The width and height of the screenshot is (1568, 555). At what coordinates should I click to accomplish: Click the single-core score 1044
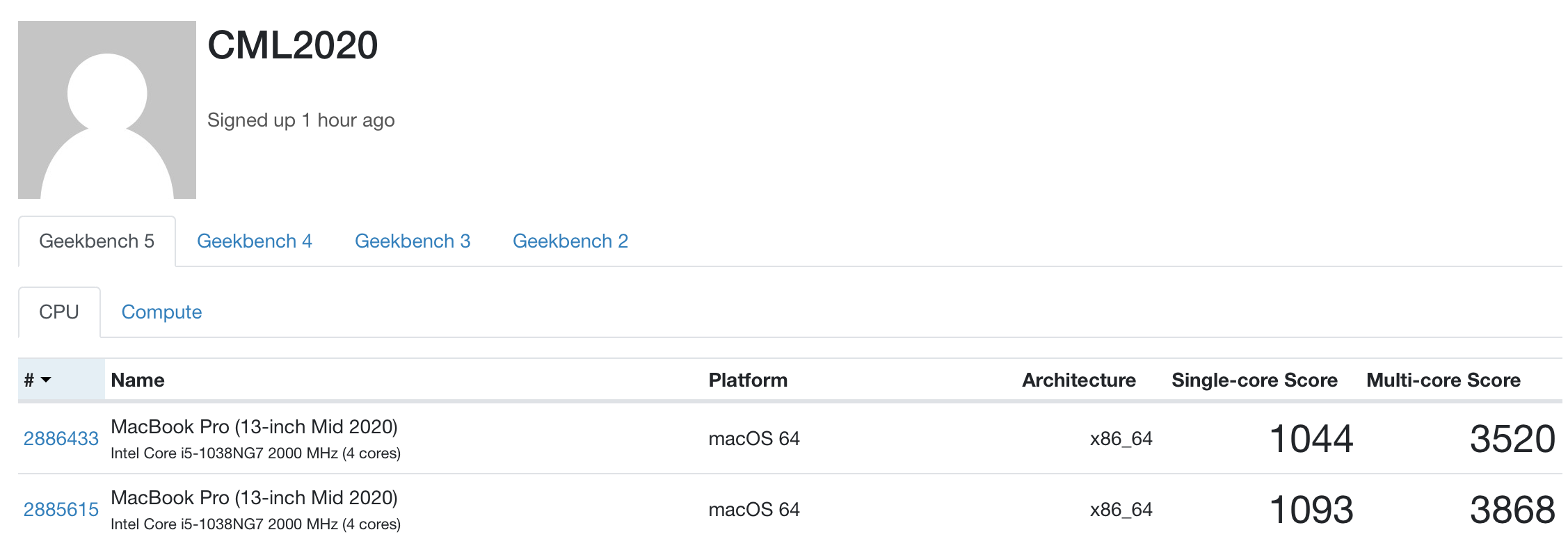click(1311, 439)
